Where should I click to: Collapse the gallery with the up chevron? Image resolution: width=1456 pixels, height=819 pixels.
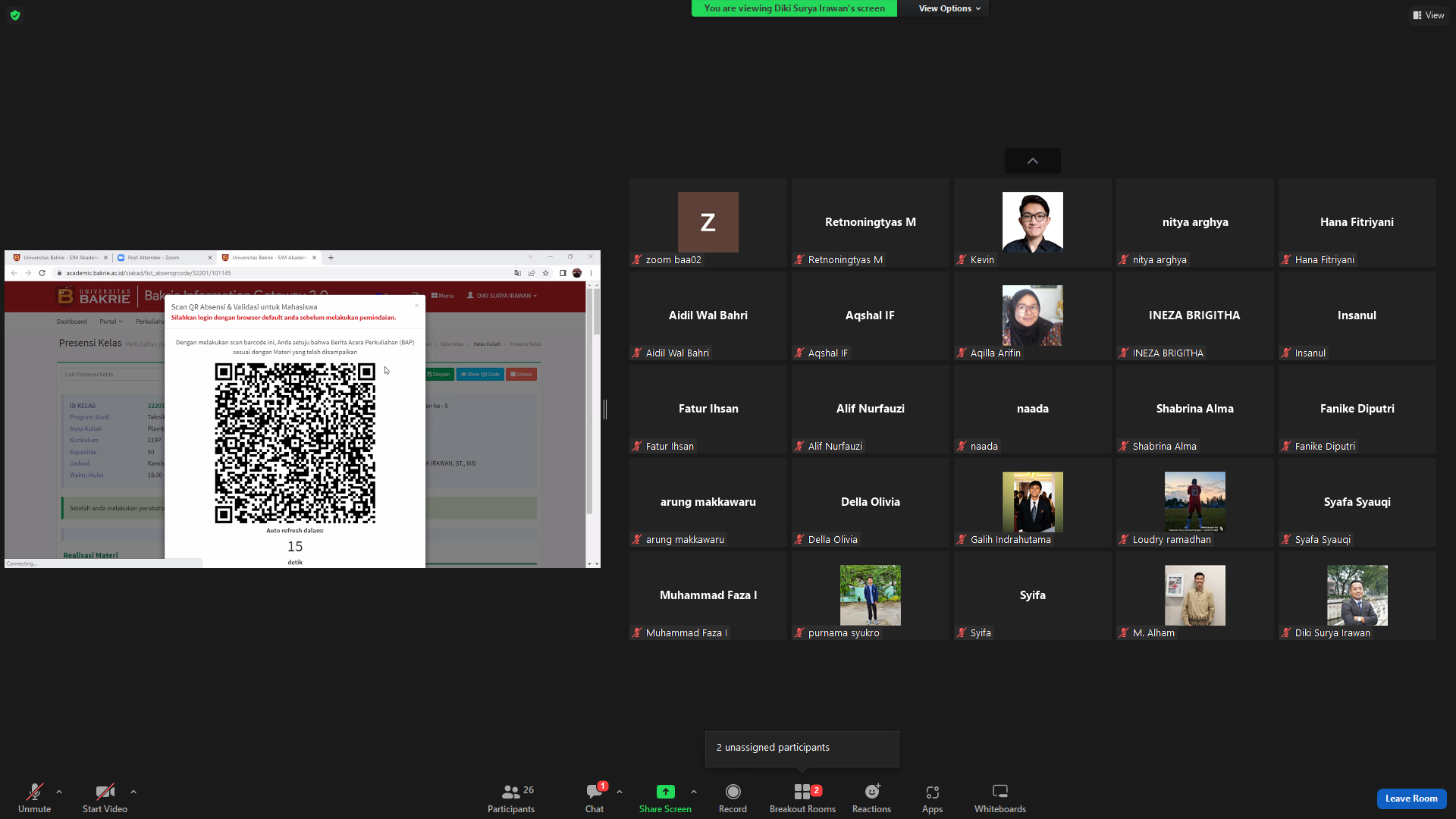(x=1033, y=161)
